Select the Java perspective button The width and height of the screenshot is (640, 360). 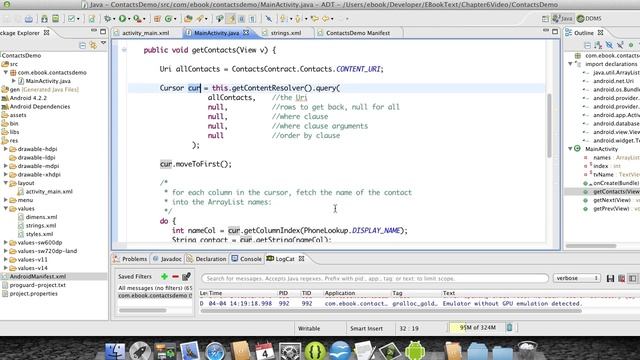563,19
